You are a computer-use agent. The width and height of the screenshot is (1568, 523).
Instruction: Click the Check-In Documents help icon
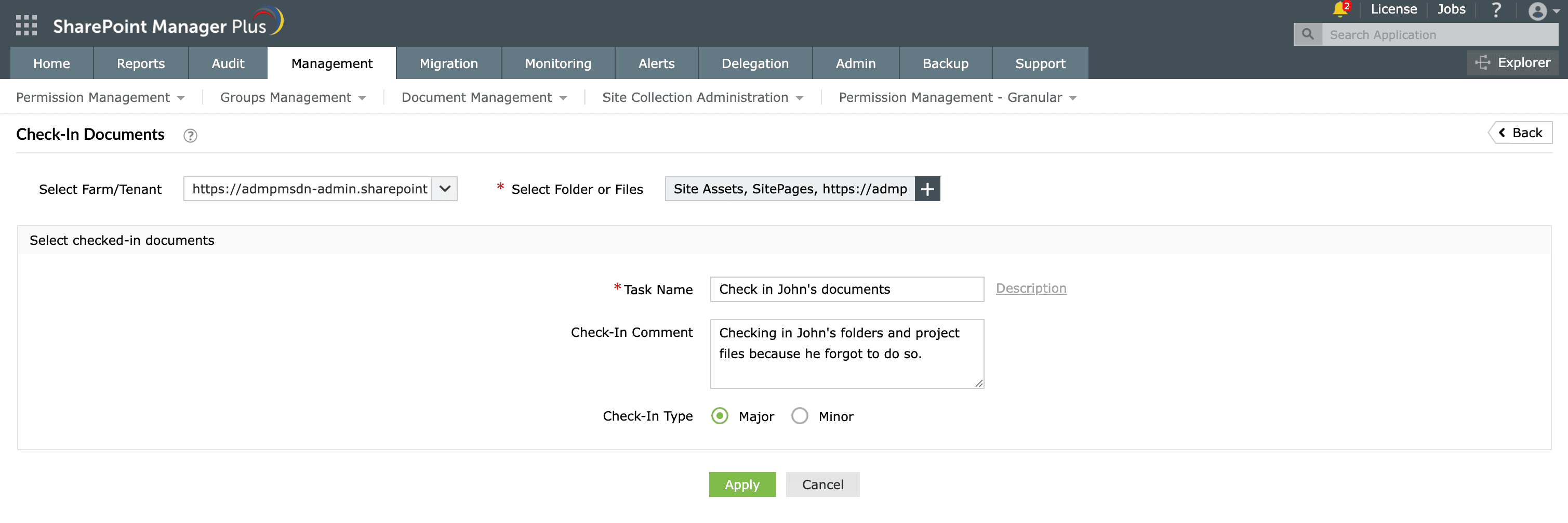click(191, 136)
